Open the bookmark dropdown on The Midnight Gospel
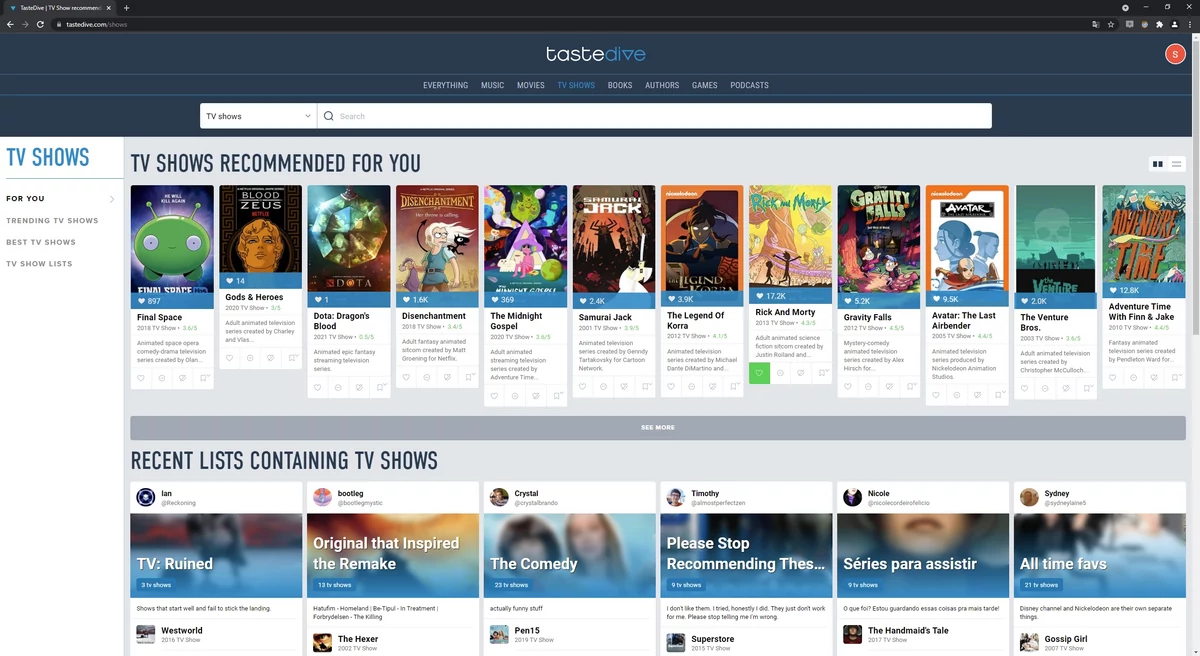Viewport: 1200px width, 656px height. 556,396
